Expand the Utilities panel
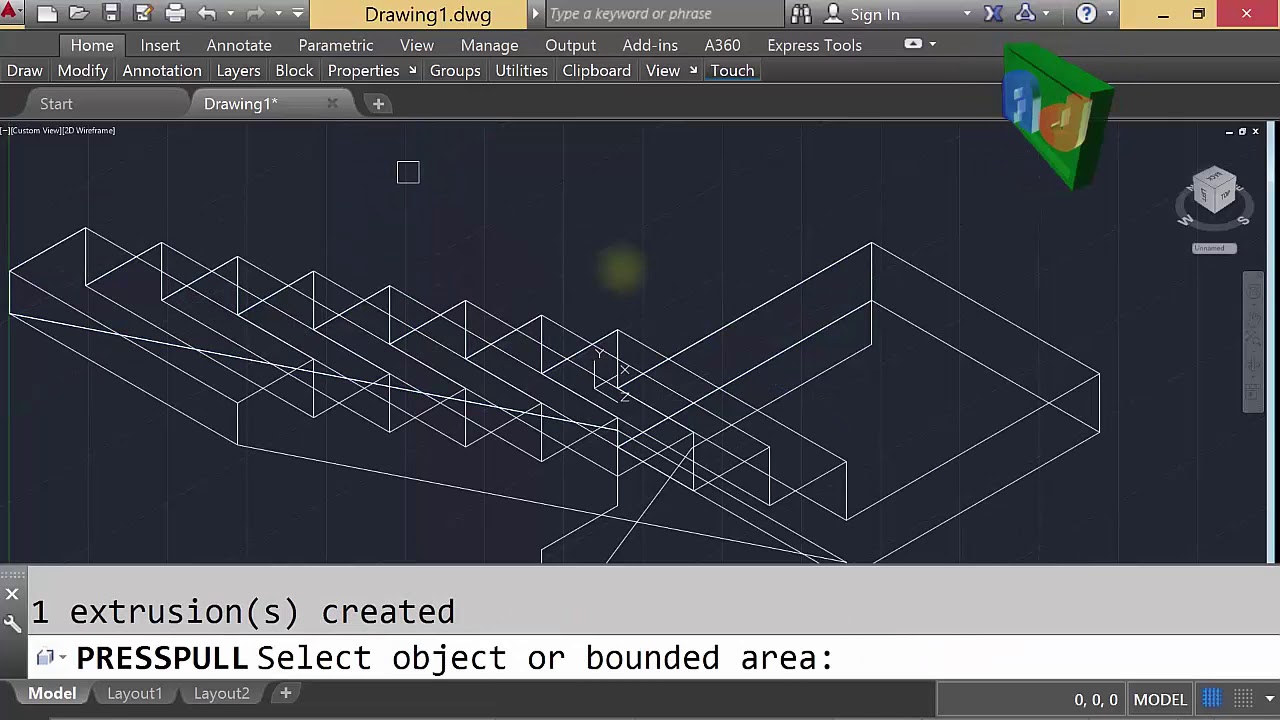Screen dimensions: 1280x720 [x=521, y=70]
